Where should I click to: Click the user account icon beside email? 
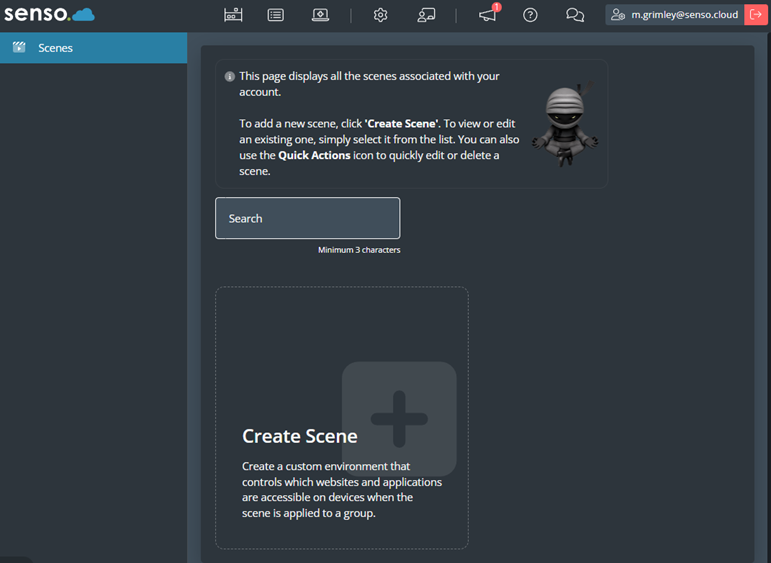tap(618, 15)
